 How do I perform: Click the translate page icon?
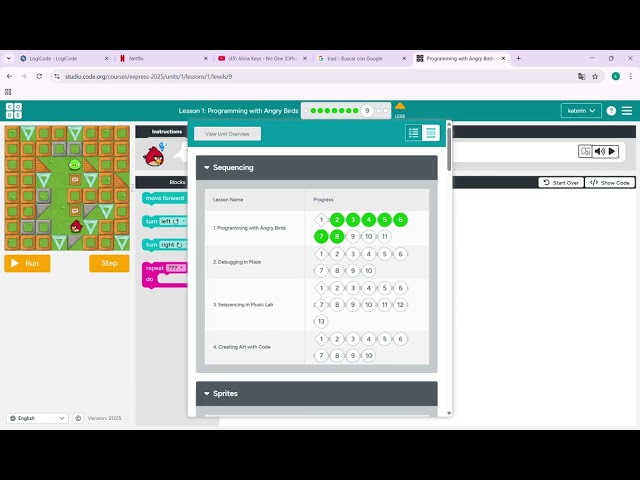(x=582, y=76)
